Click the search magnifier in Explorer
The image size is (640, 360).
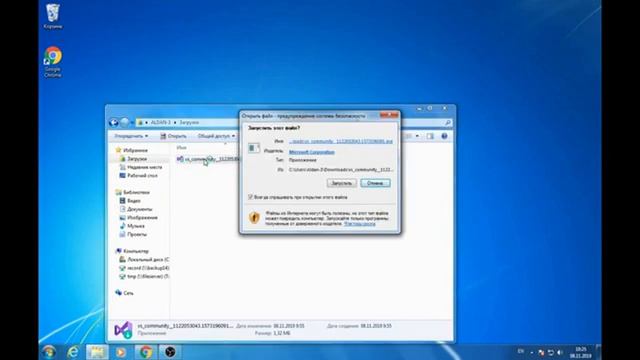pyautogui.click(x=447, y=122)
